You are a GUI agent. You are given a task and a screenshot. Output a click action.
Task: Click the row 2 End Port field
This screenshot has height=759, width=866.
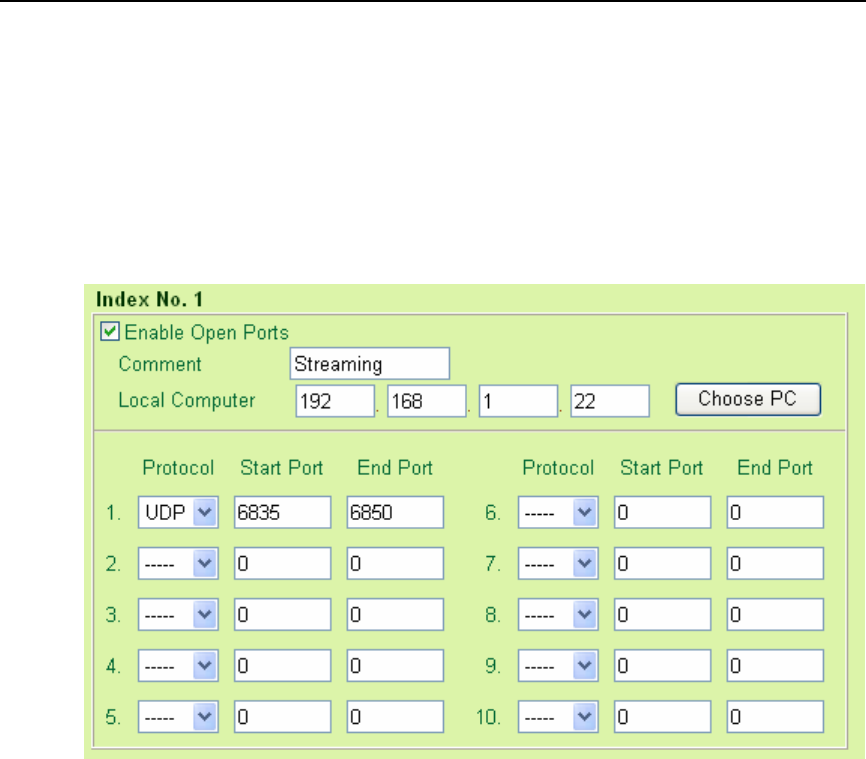395,563
